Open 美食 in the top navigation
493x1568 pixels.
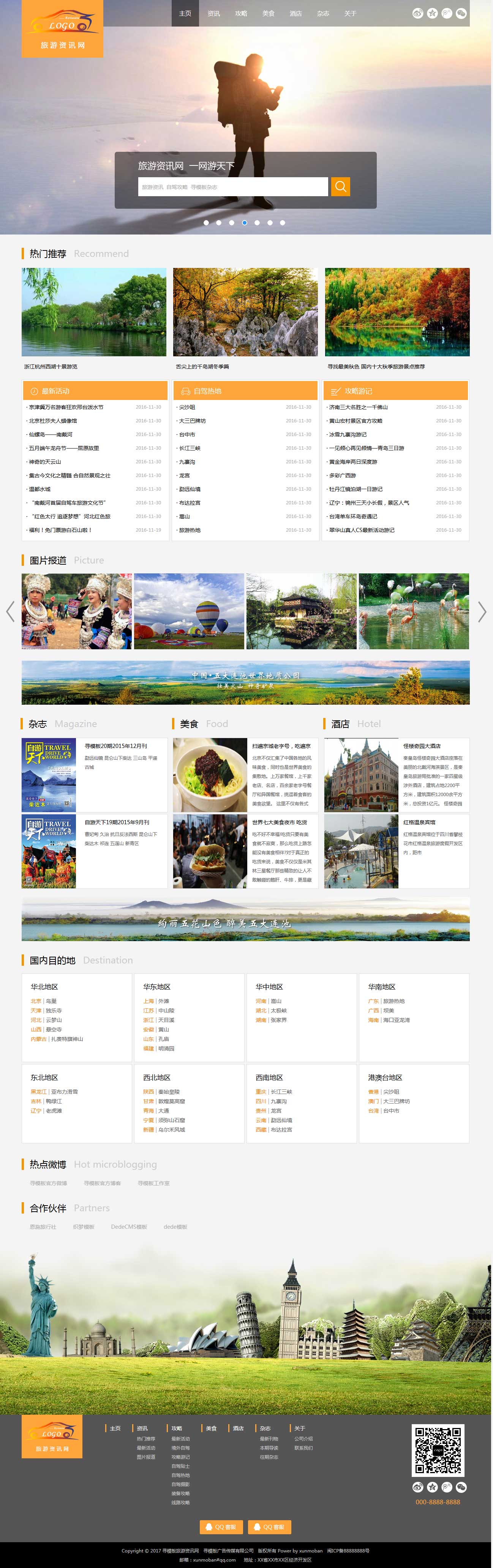(268, 13)
